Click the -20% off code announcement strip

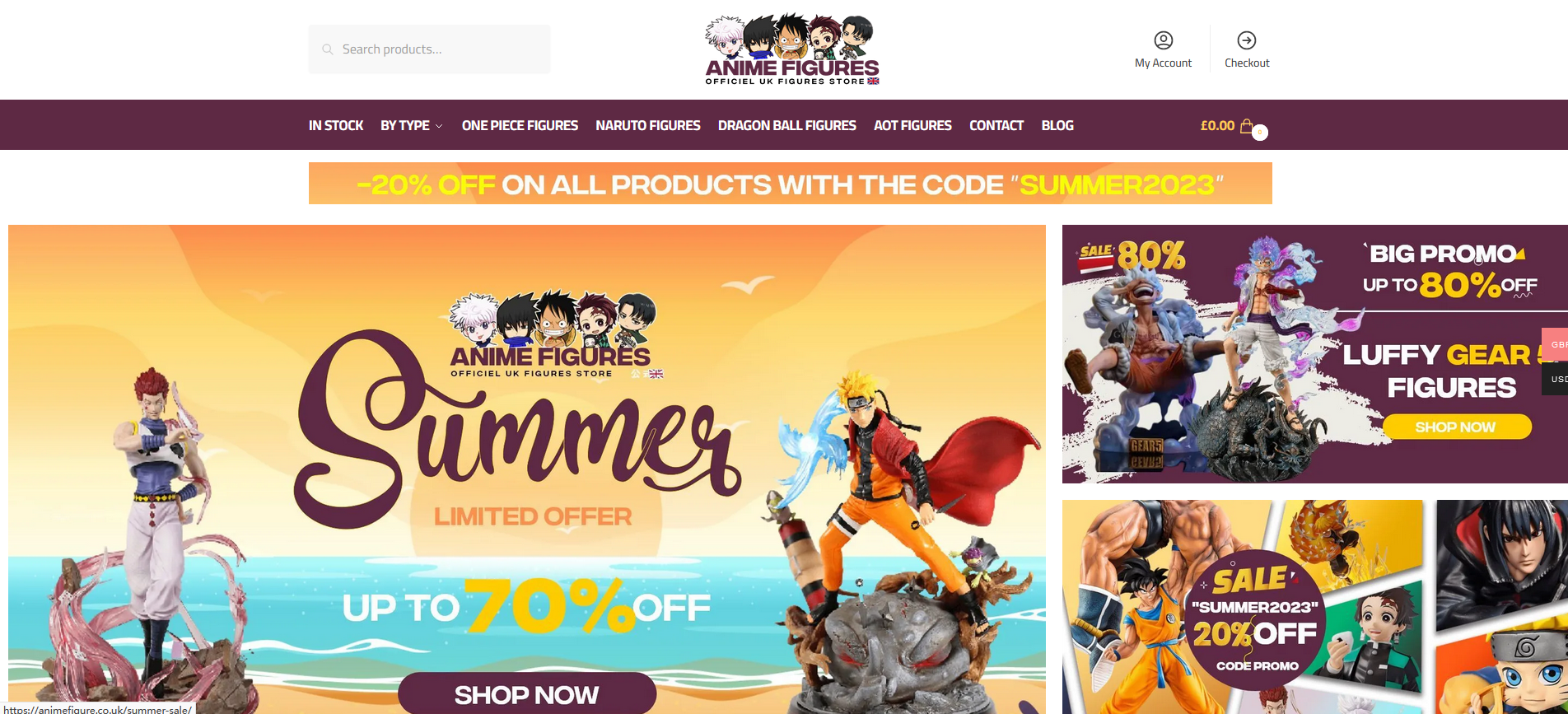(x=791, y=184)
